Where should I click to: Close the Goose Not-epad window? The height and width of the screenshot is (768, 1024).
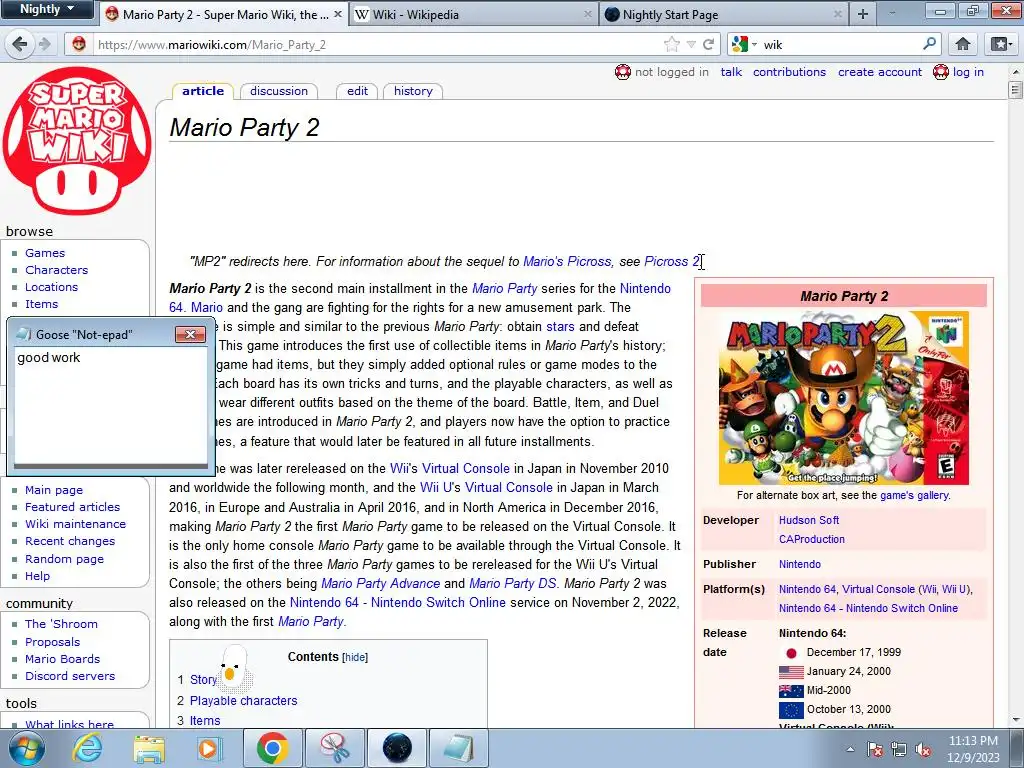[x=191, y=334]
